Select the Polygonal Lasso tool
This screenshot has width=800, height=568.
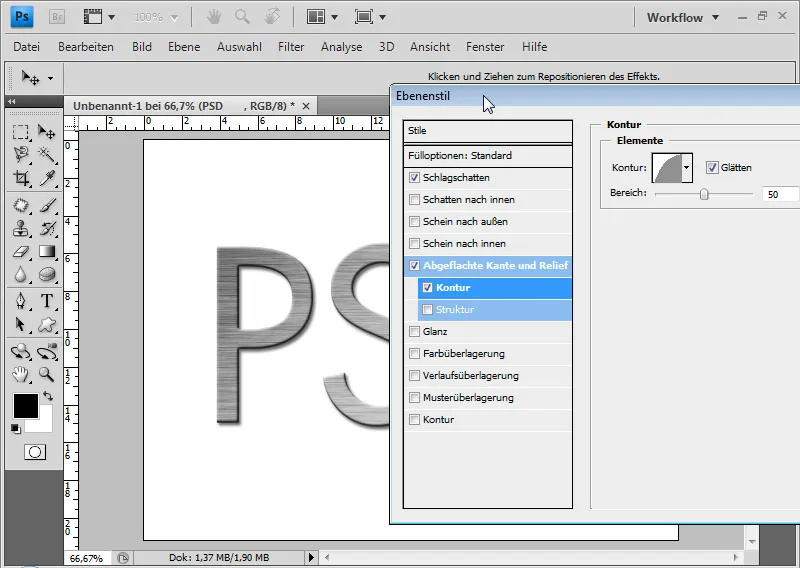pyautogui.click(x=20, y=154)
